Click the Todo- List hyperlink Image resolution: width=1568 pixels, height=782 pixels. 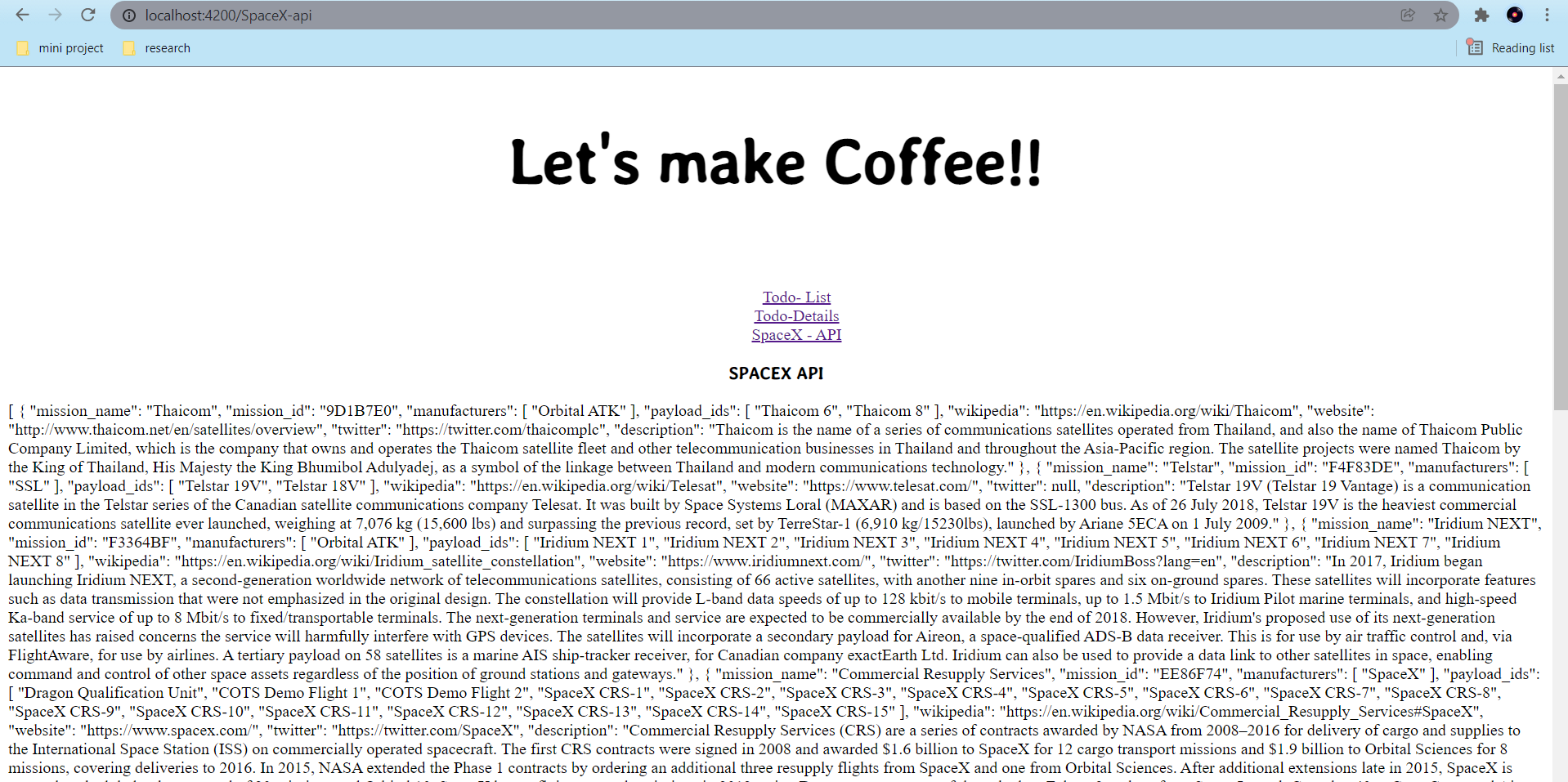pos(795,297)
